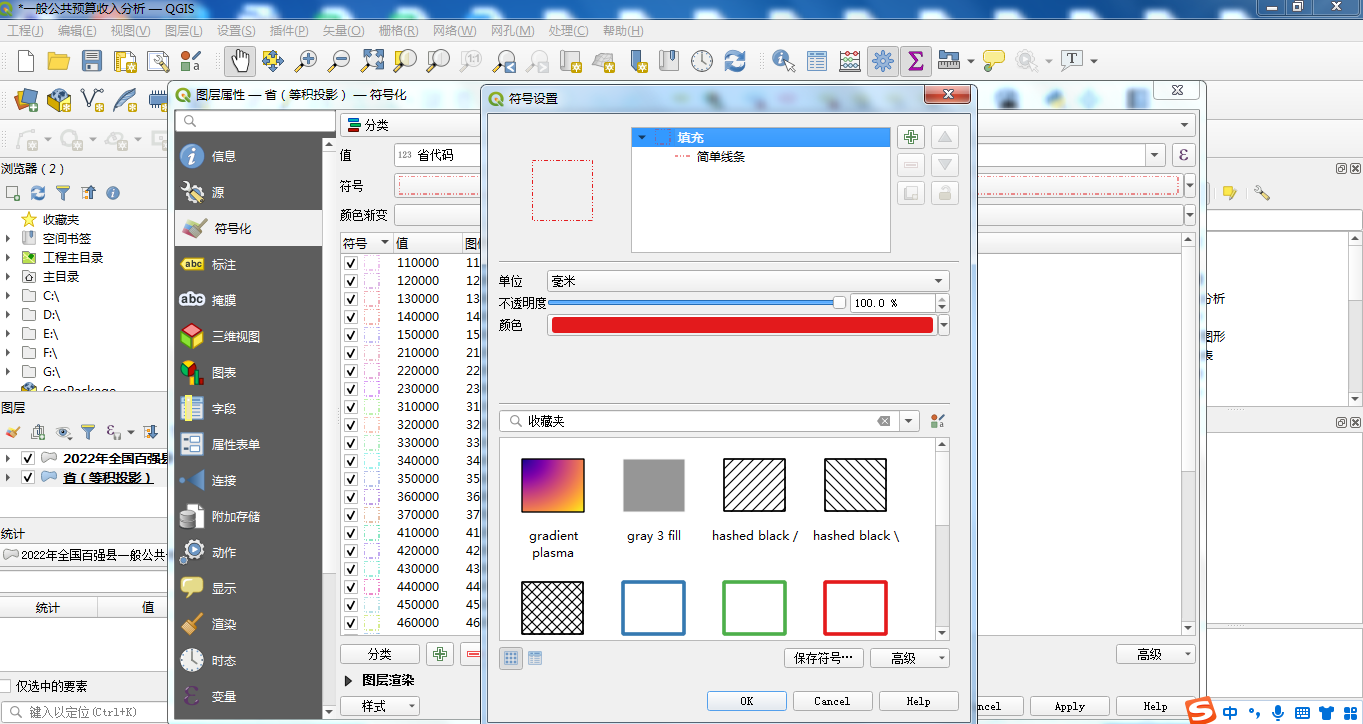The image size is (1363, 724).
Task: Click the style manager icon next to Favorites
Action: pos(937,421)
